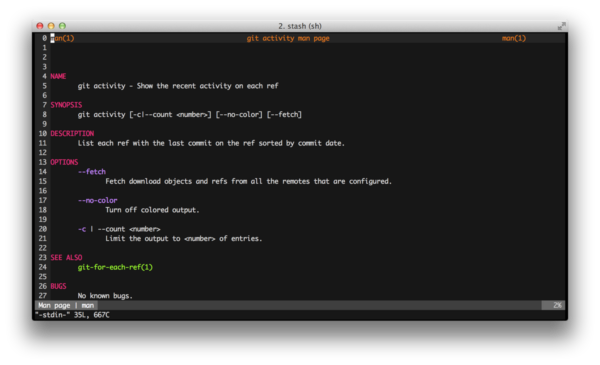Click the text 'Show the recent activity on each ref'

pyautogui.click(x=207, y=86)
